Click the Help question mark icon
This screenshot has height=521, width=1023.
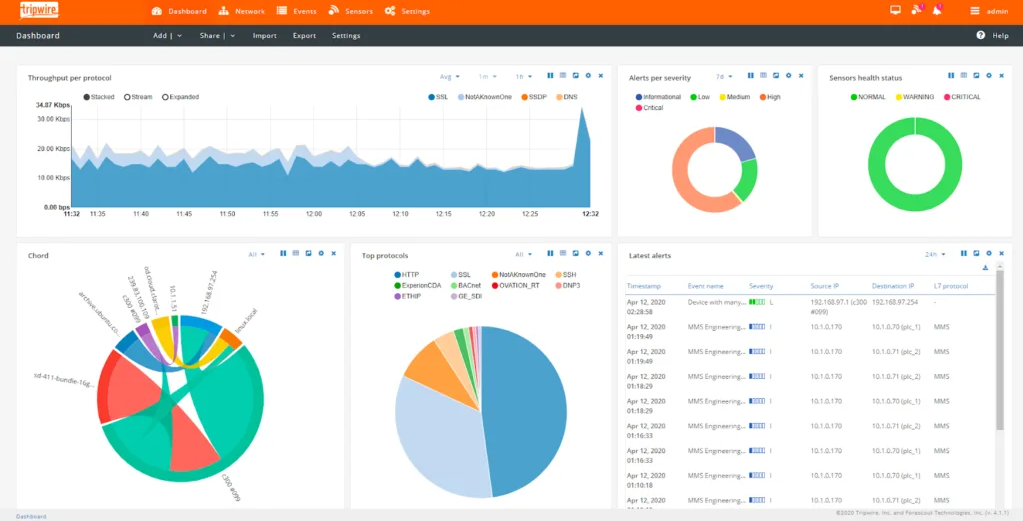[981, 35]
